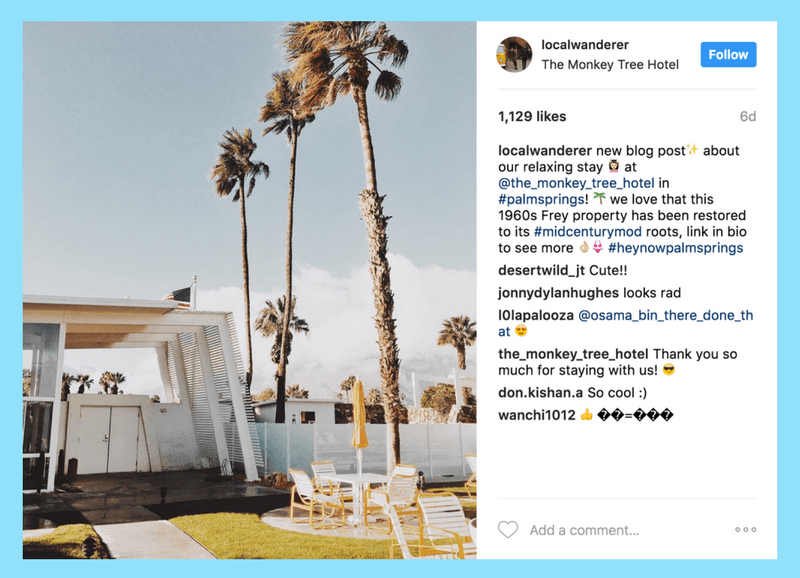Click the Follow button
The image size is (800, 578).
click(x=728, y=55)
